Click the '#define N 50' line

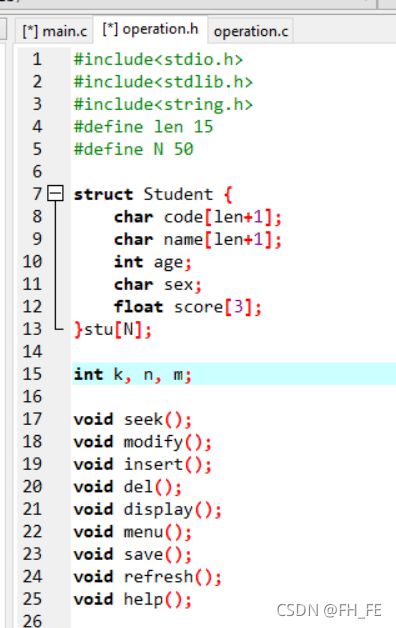coord(134,149)
